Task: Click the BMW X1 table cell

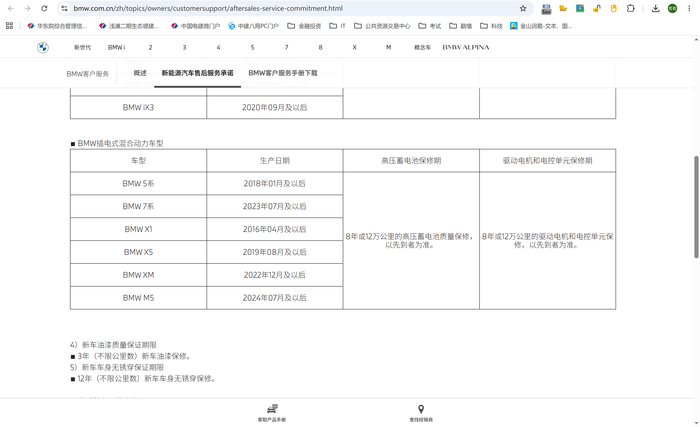Action: [138, 229]
